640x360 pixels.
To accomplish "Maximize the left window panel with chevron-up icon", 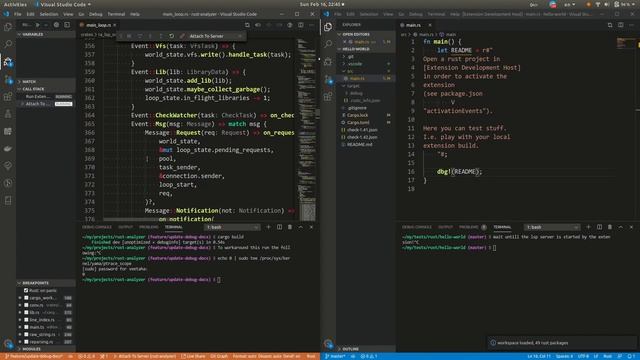I will (x=300, y=227).
